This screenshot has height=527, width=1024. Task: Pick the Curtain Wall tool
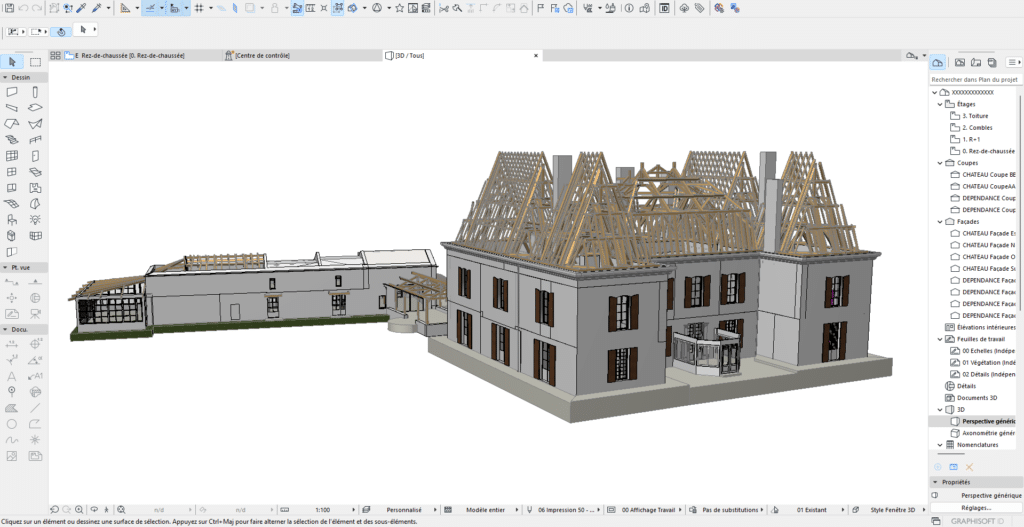pyautogui.click(x=12, y=156)
